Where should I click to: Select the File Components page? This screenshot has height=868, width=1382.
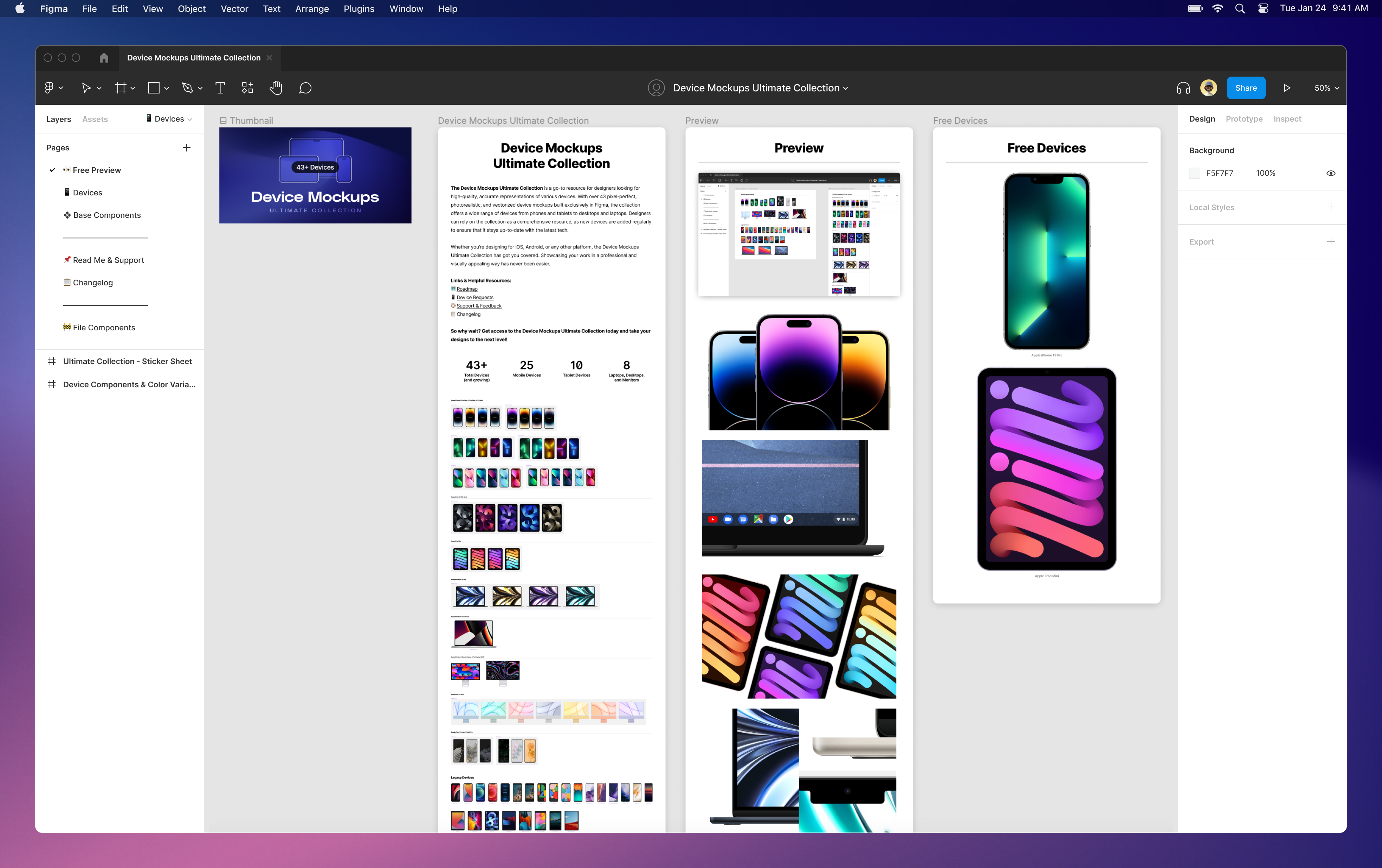pos(99,328)
